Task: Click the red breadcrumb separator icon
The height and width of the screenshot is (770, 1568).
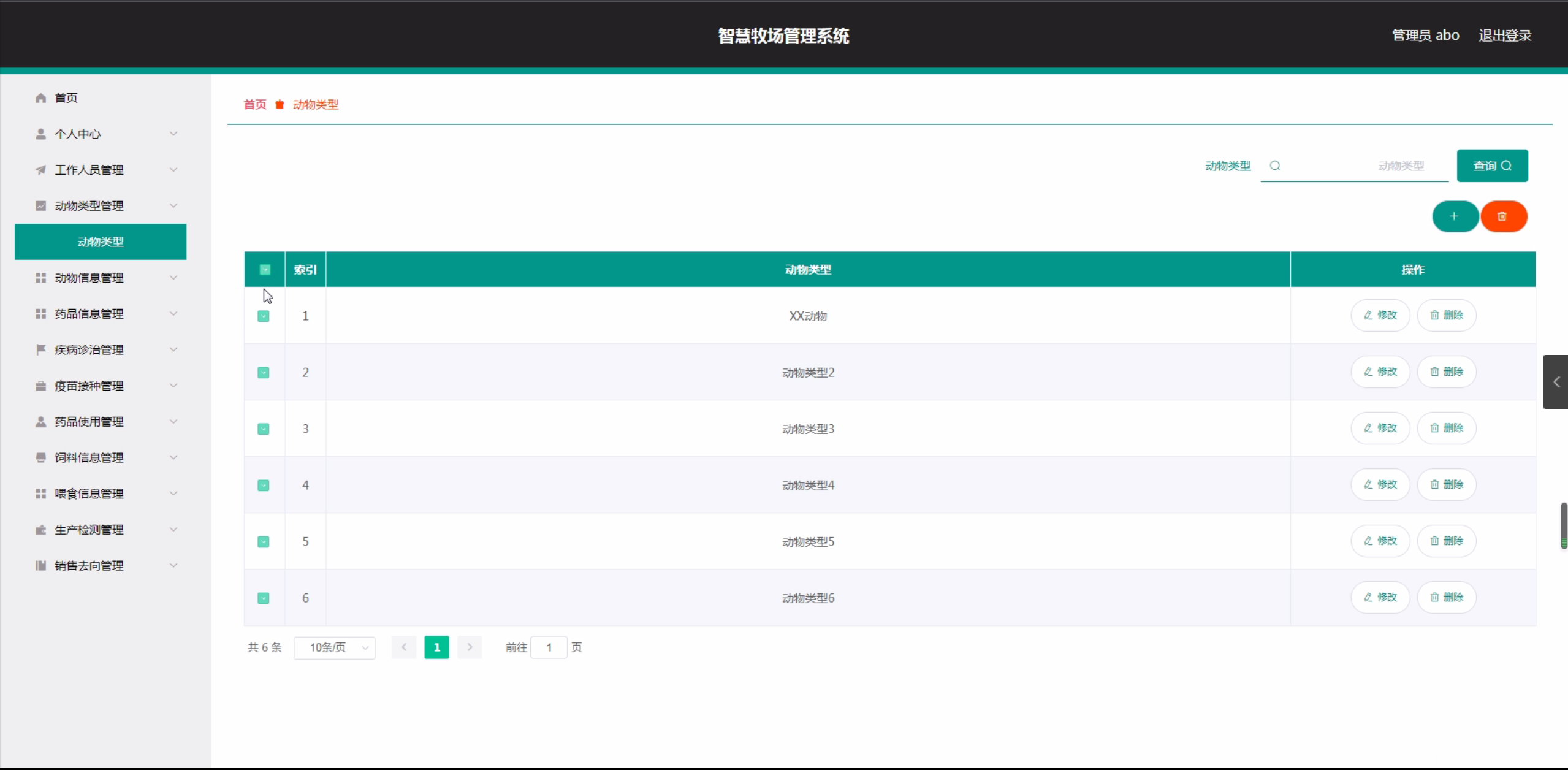Action: click(x=280, y=104)
